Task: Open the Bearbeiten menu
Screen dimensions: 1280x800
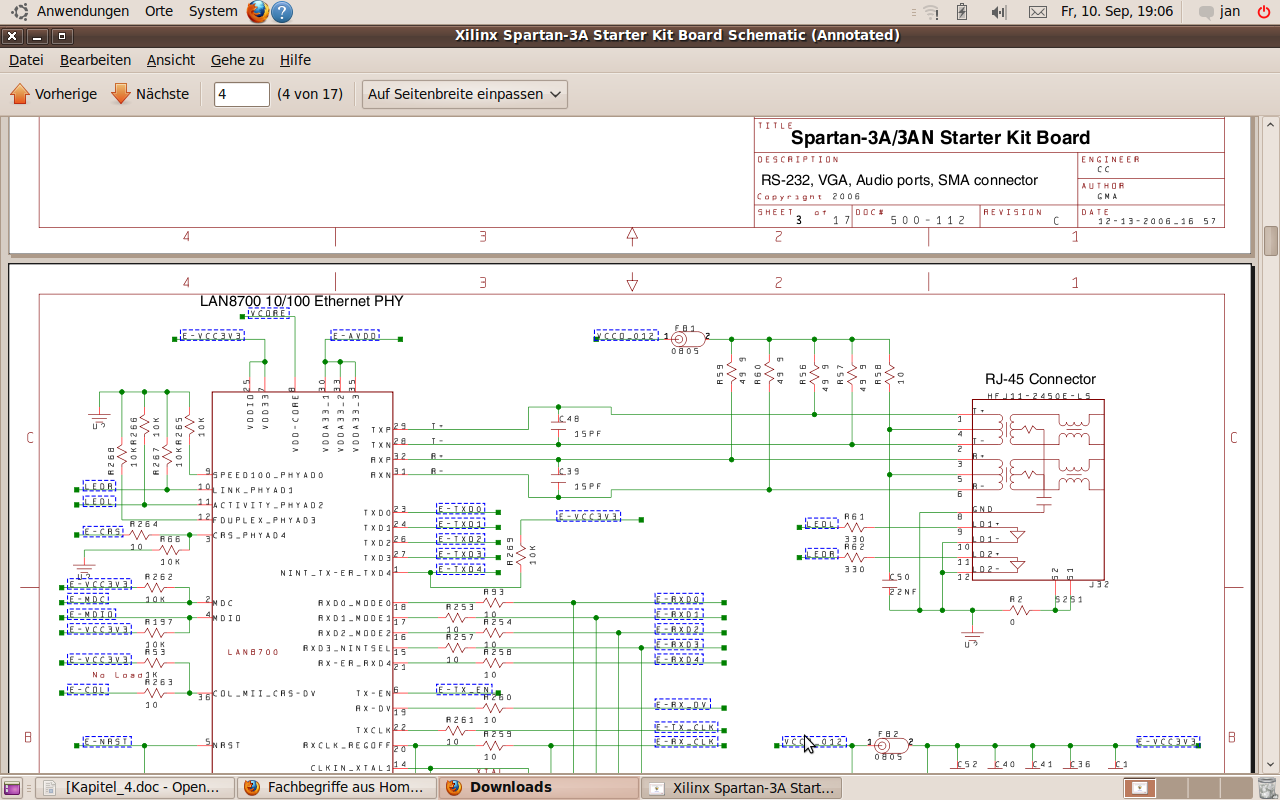Action: [95, 60]
